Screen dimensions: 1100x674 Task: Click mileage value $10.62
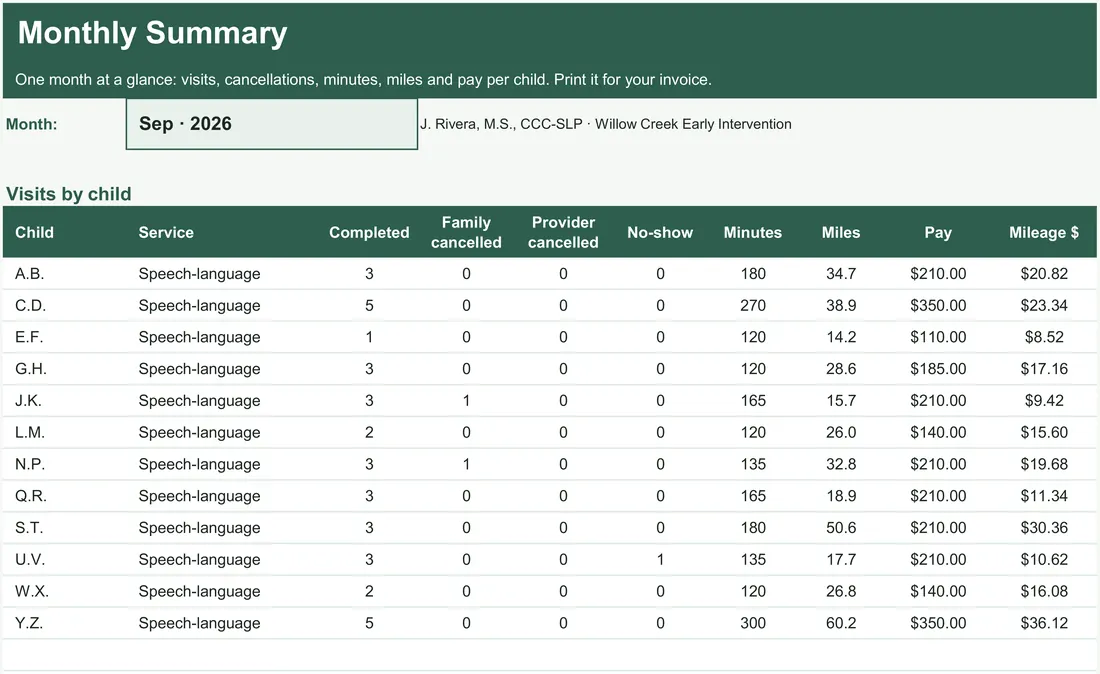pos(1044,560)
